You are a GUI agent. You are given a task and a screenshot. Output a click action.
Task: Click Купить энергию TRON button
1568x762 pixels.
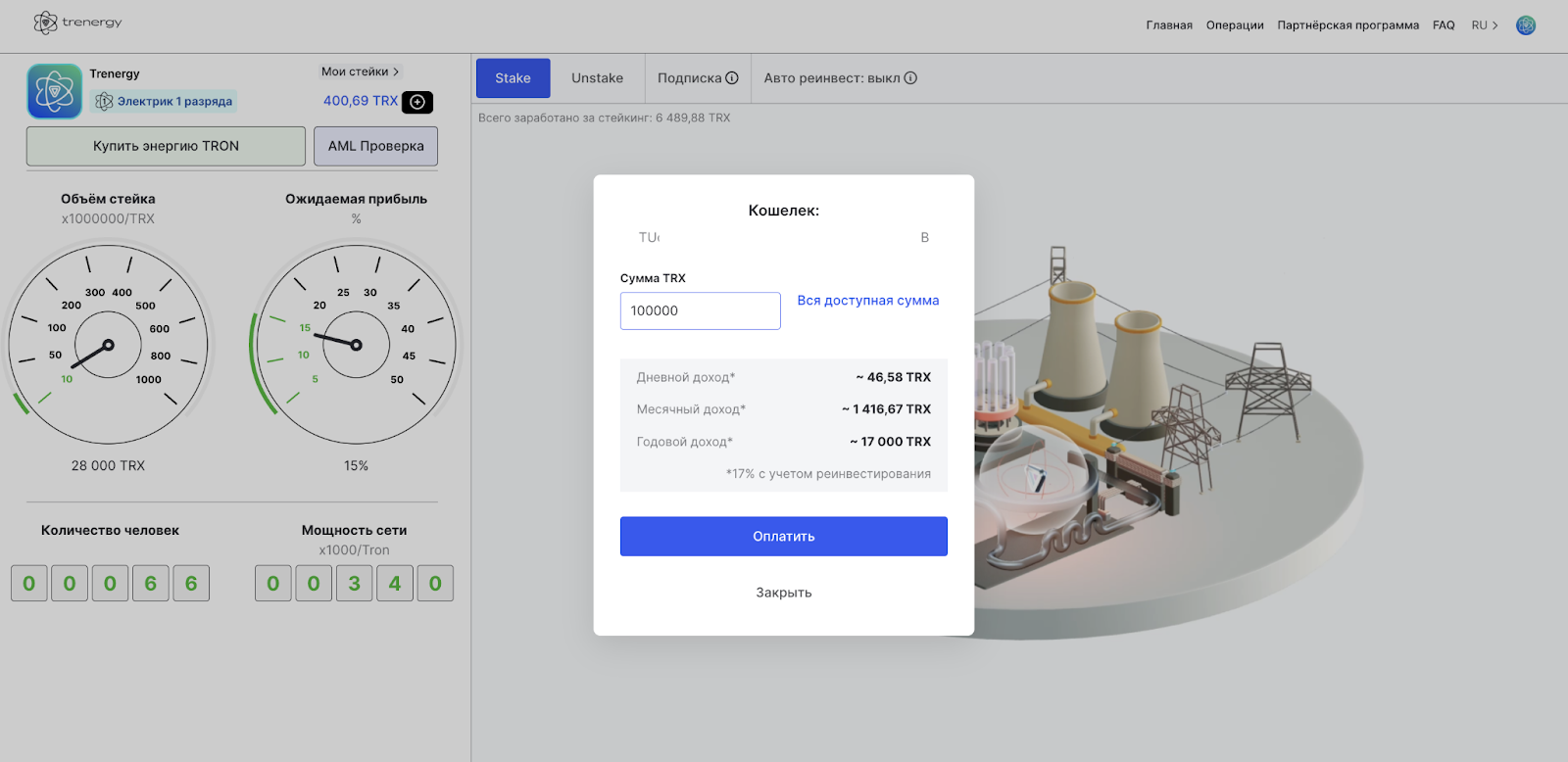pos(166,146)
